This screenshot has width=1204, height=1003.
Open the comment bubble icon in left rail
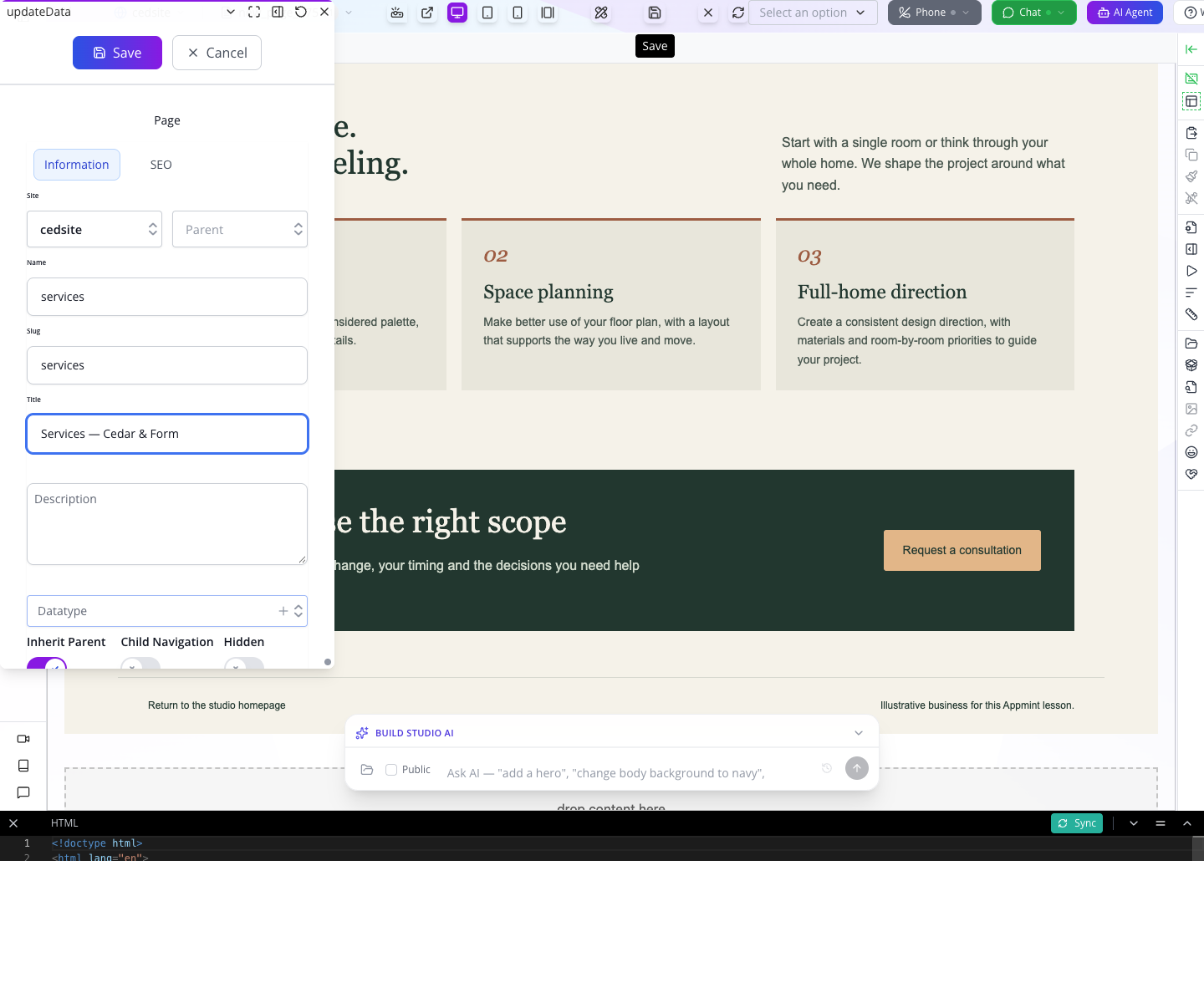23,792
